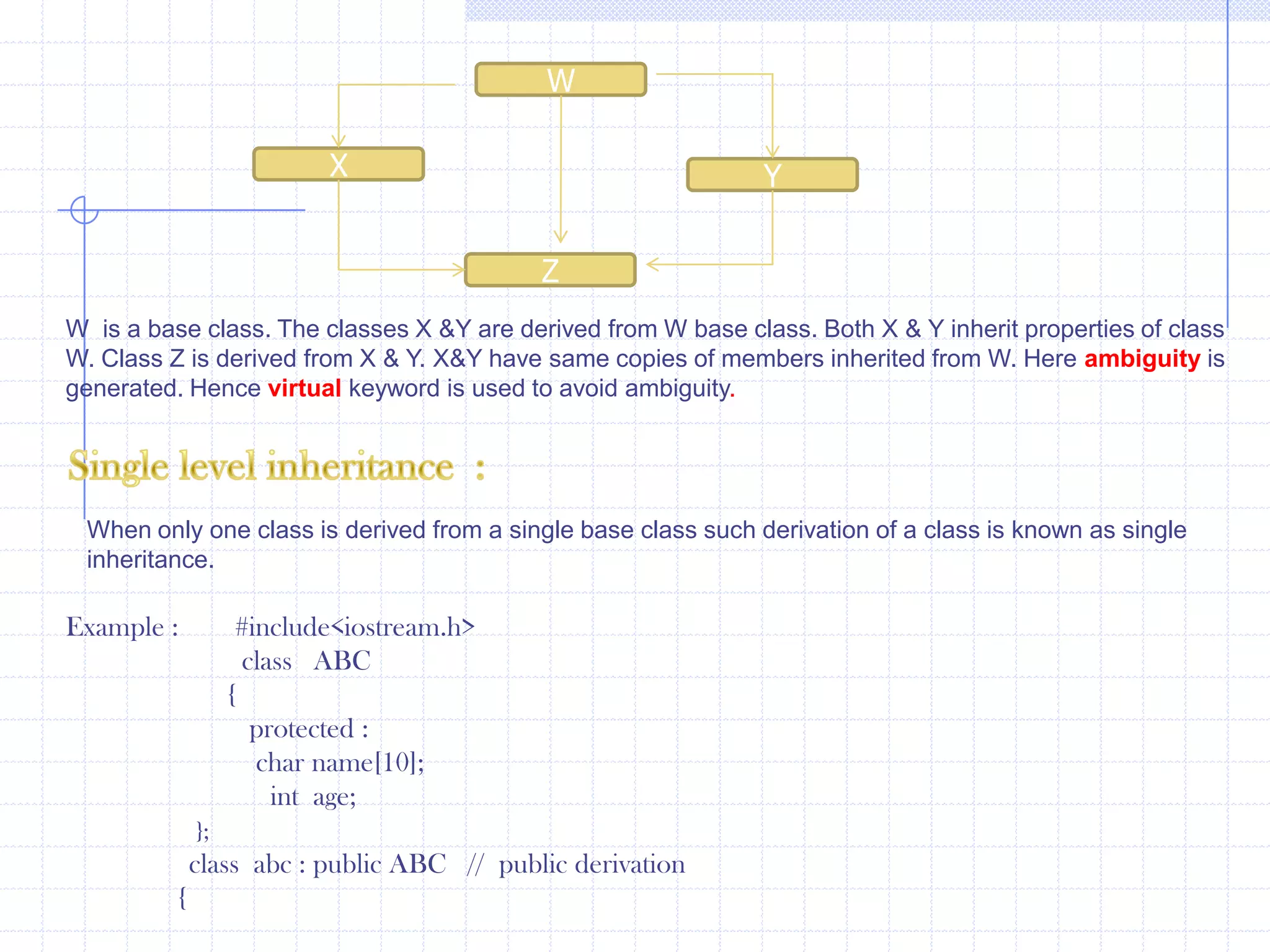Click the red word ambiguity
1270x952 pixels.
1142,359
